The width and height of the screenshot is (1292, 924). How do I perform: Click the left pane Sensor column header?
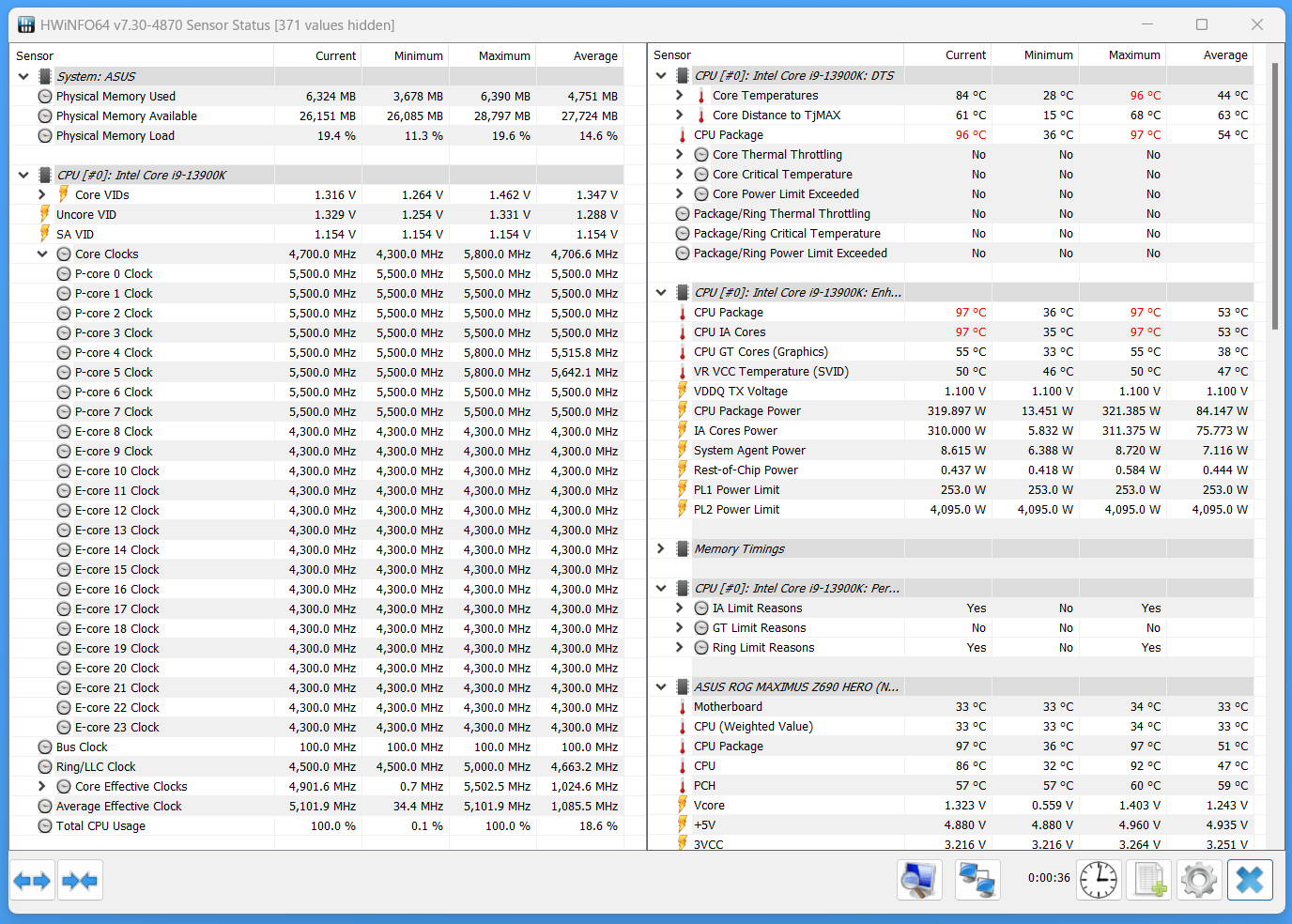(142, 55)
